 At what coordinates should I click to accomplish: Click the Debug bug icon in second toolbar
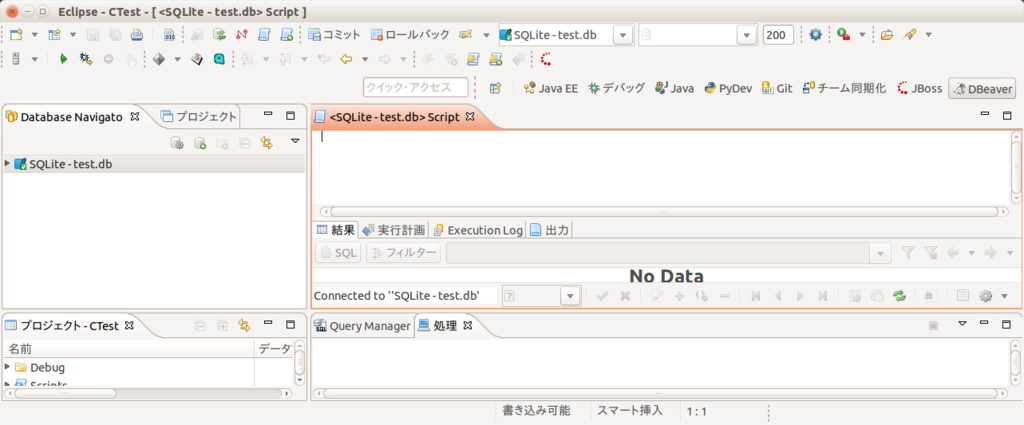(x=85, y=59)
